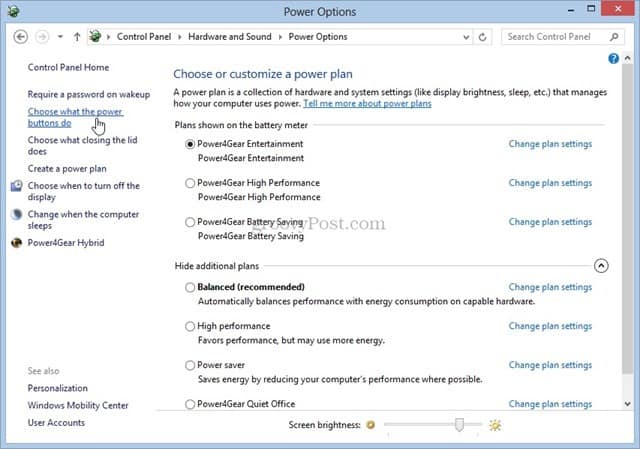Click the scrollbar up arrow
Viewport: 640px width, 449px height.
point(627,59)
